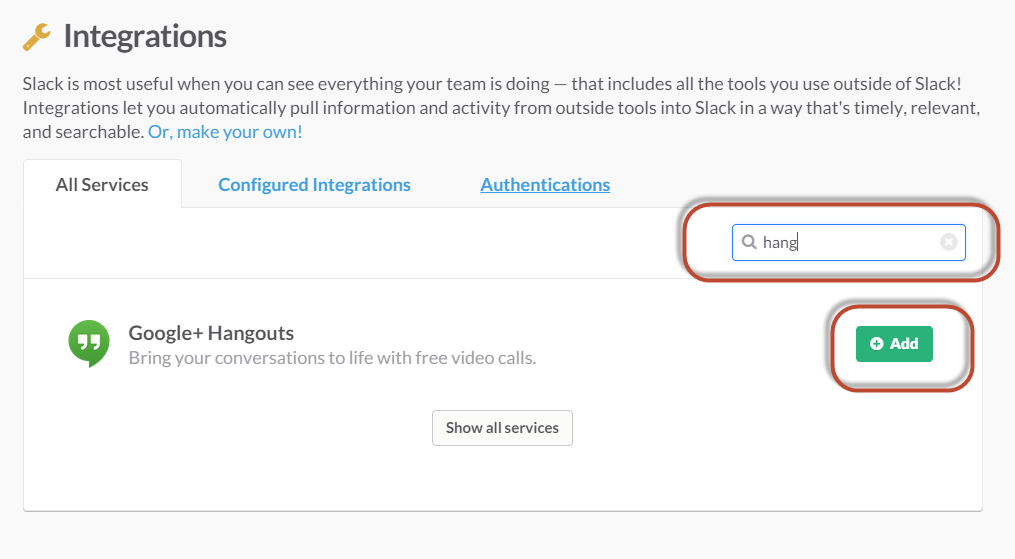Image resolution: width=1015 pixels, height=559 pixels.
Task: Select the Google+ Hangouts service title
Action: click(x=211, y=333)
